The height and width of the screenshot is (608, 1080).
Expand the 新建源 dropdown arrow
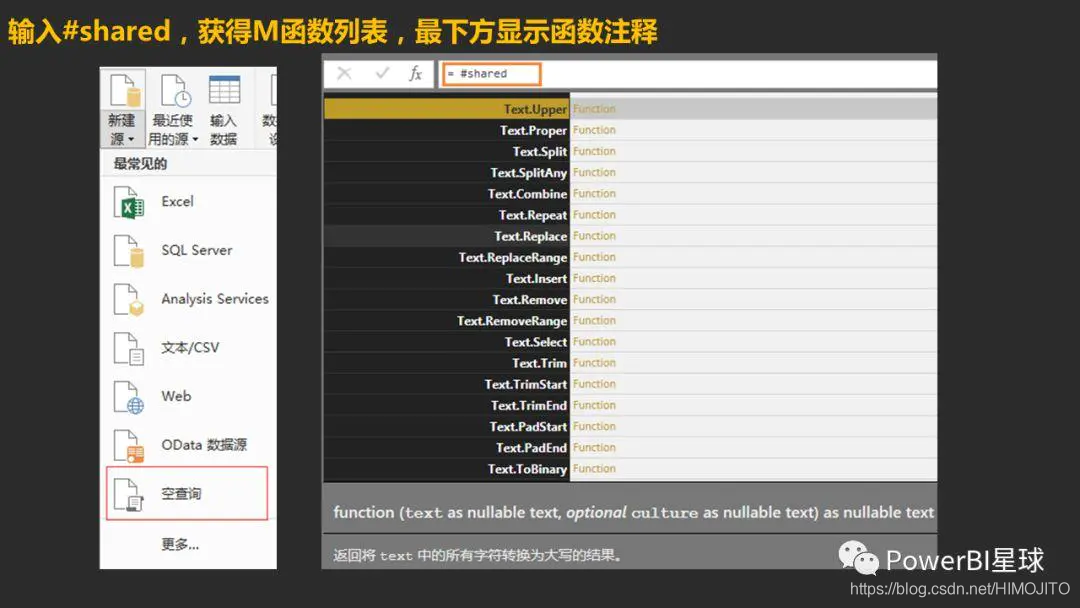click(131, 140)
